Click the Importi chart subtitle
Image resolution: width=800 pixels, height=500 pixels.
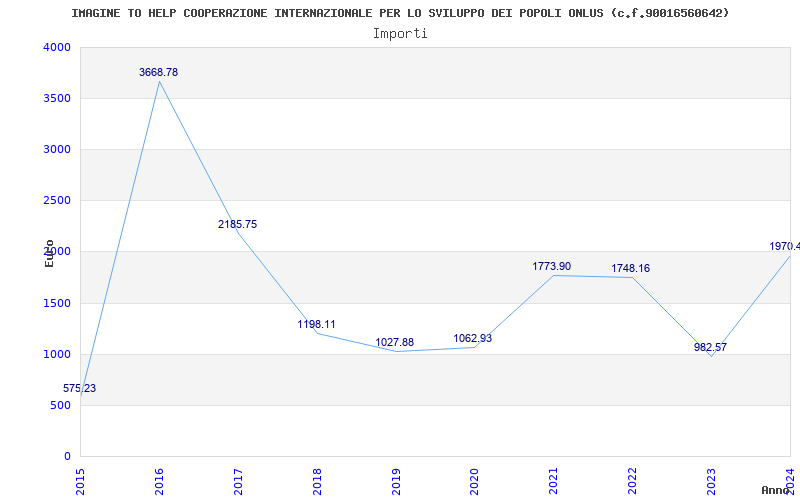pyautogui.click(x=400, y=34)
